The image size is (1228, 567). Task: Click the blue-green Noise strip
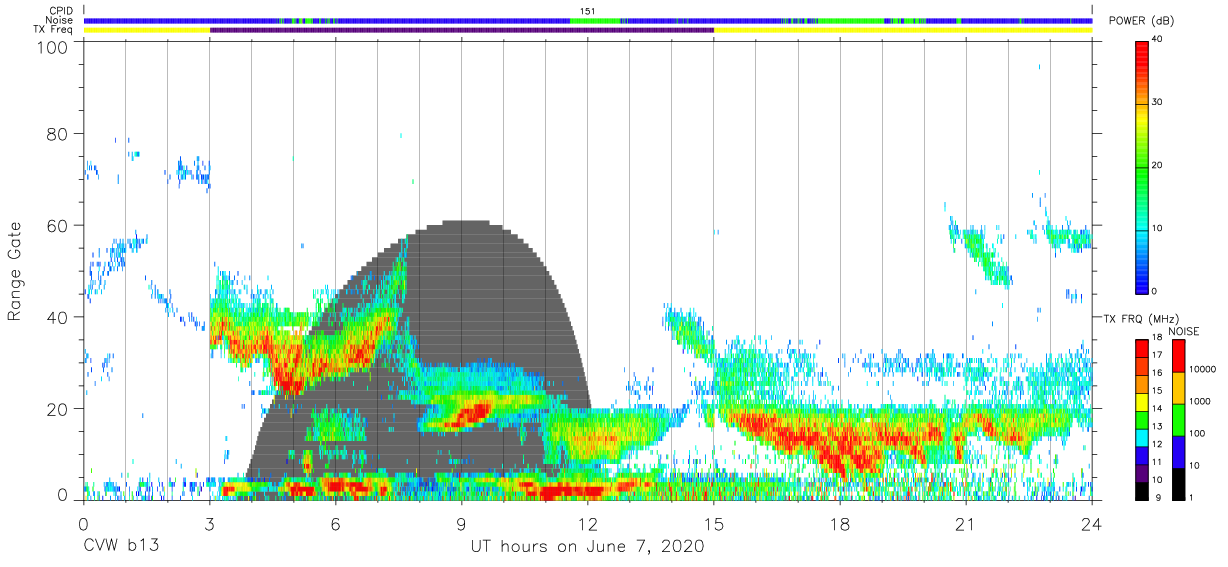pyautogui.click(x=588, y=20)
